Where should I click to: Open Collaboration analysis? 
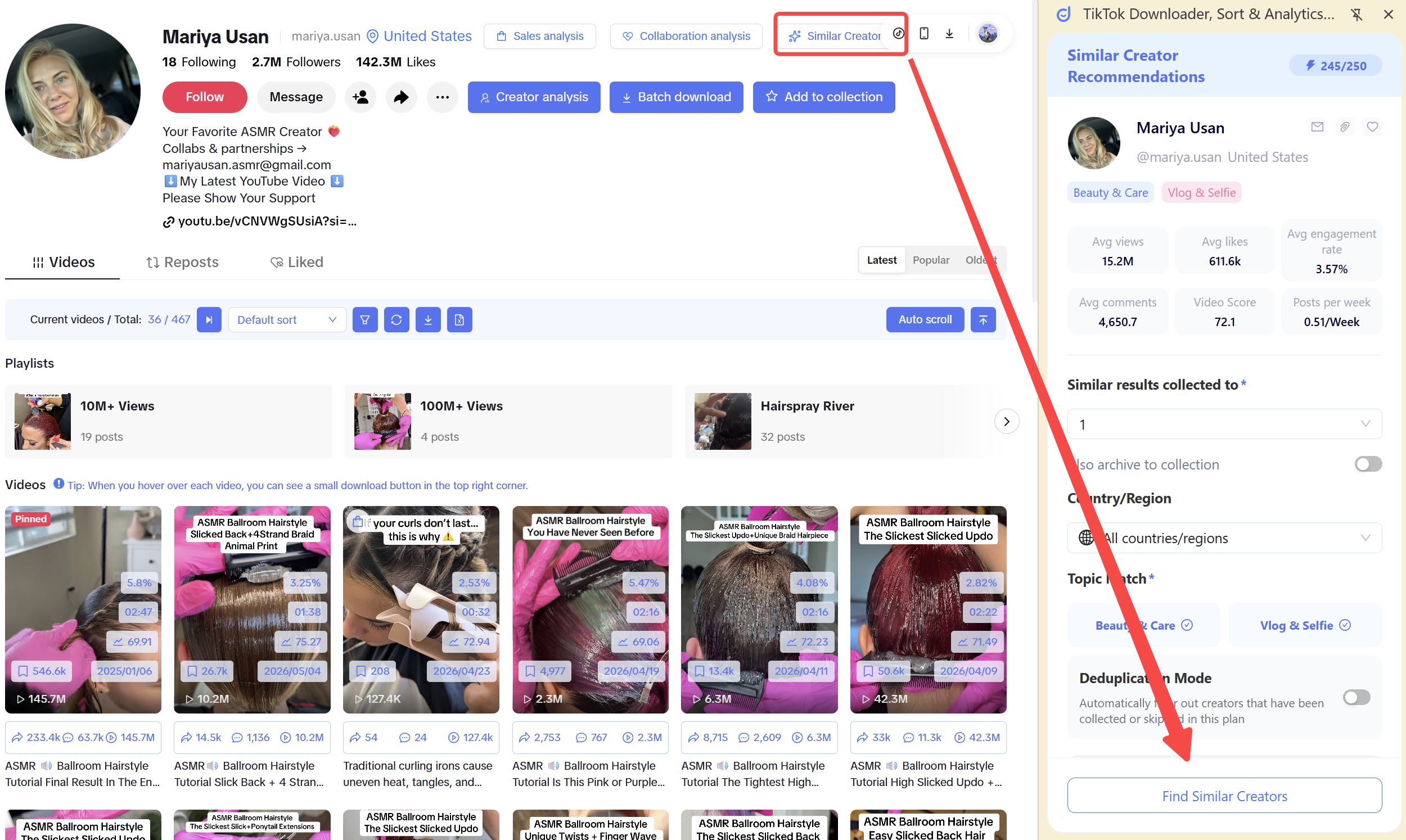tap(686, 36)
